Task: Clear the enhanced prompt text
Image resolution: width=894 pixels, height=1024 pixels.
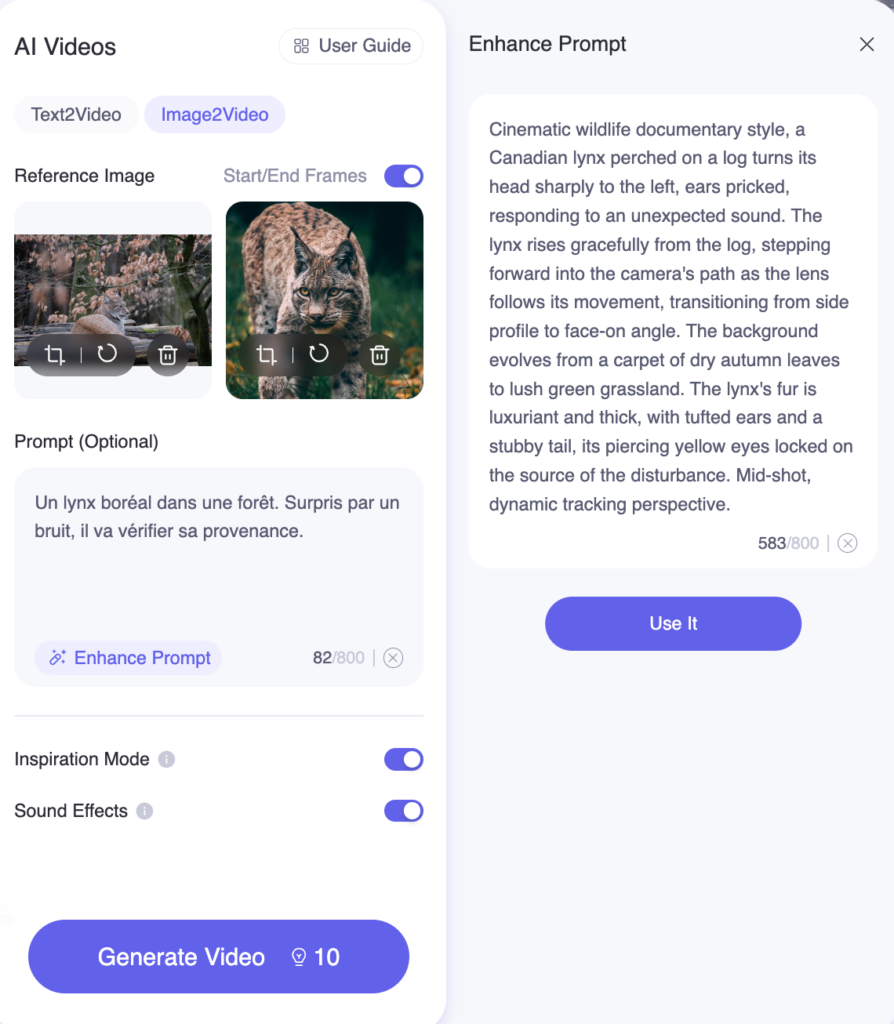Action: coord(847,543)
